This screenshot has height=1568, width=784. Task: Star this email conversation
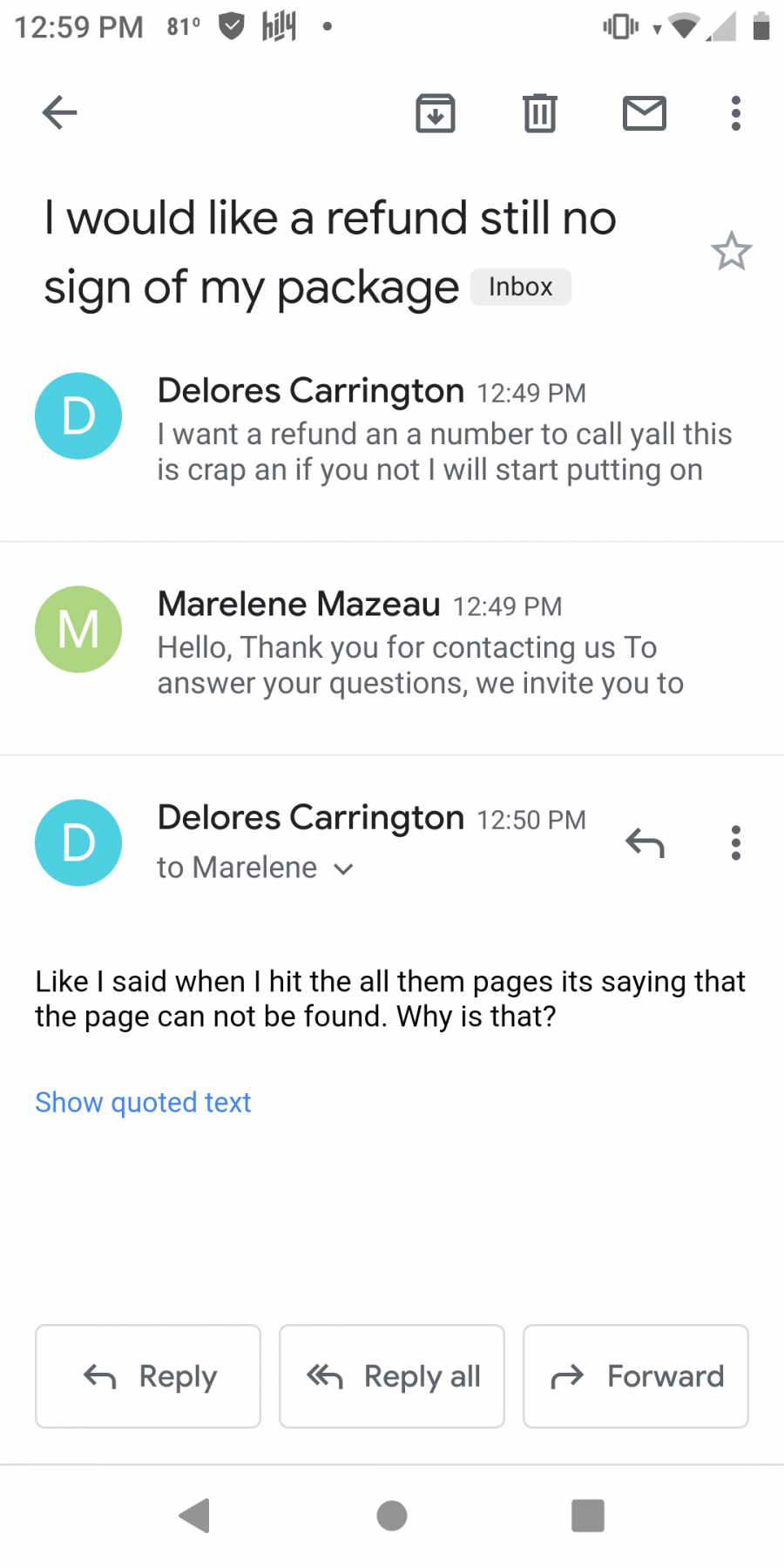pos(731,252)
